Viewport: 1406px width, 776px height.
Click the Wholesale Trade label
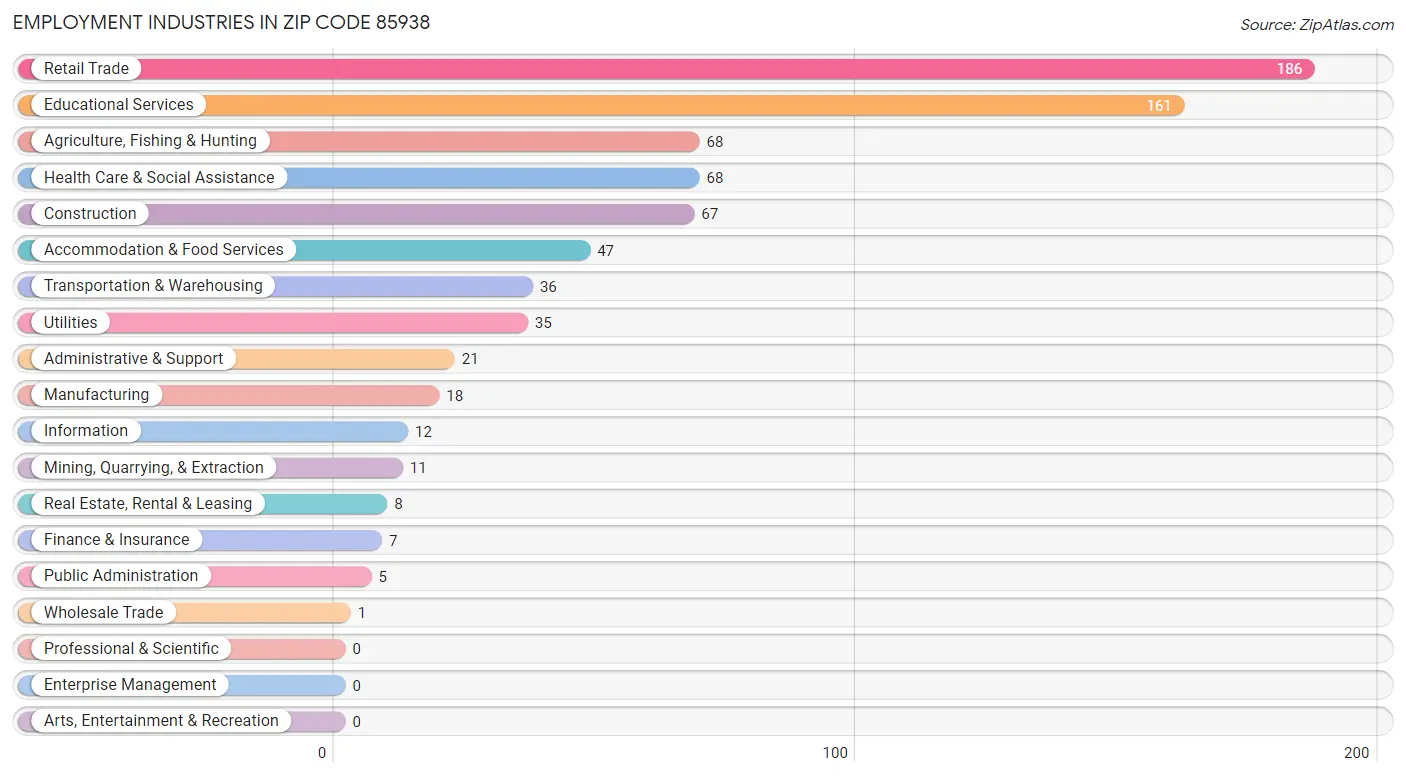(x=104, y=613)
